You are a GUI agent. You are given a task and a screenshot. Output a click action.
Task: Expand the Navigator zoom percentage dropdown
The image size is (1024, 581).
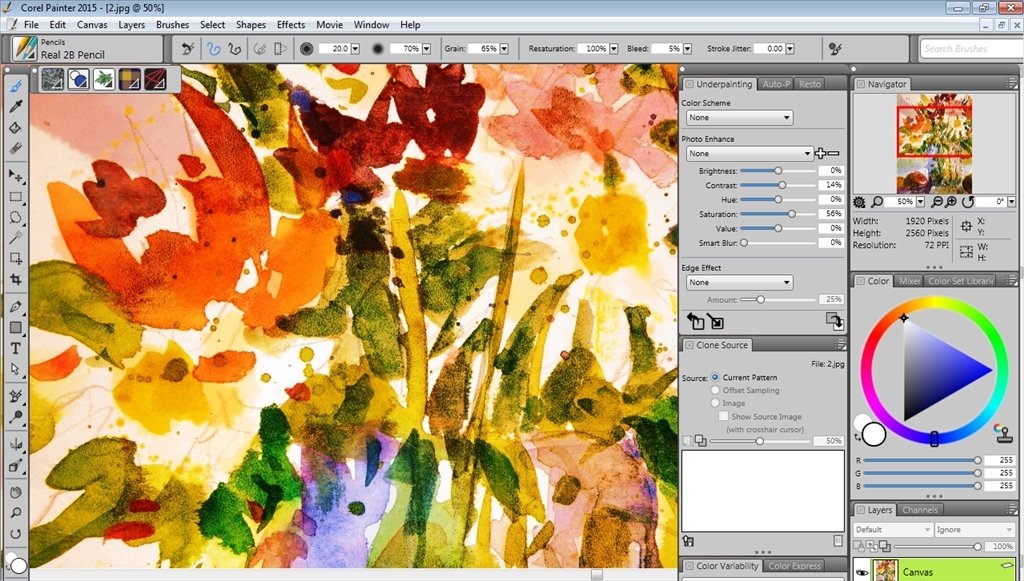coord(920,201)
